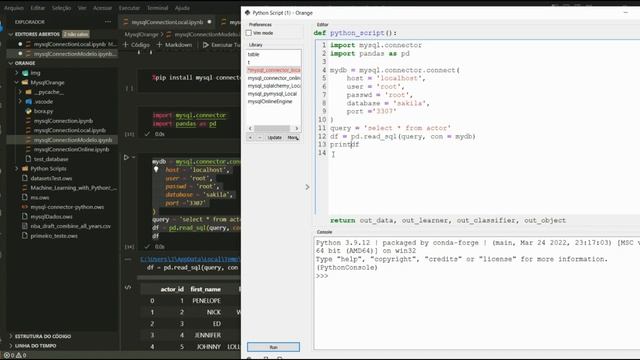The height and width of the screenshot is (360, 640).
Task: Run the mydb connection notebook cell
Action: (127, 157)
